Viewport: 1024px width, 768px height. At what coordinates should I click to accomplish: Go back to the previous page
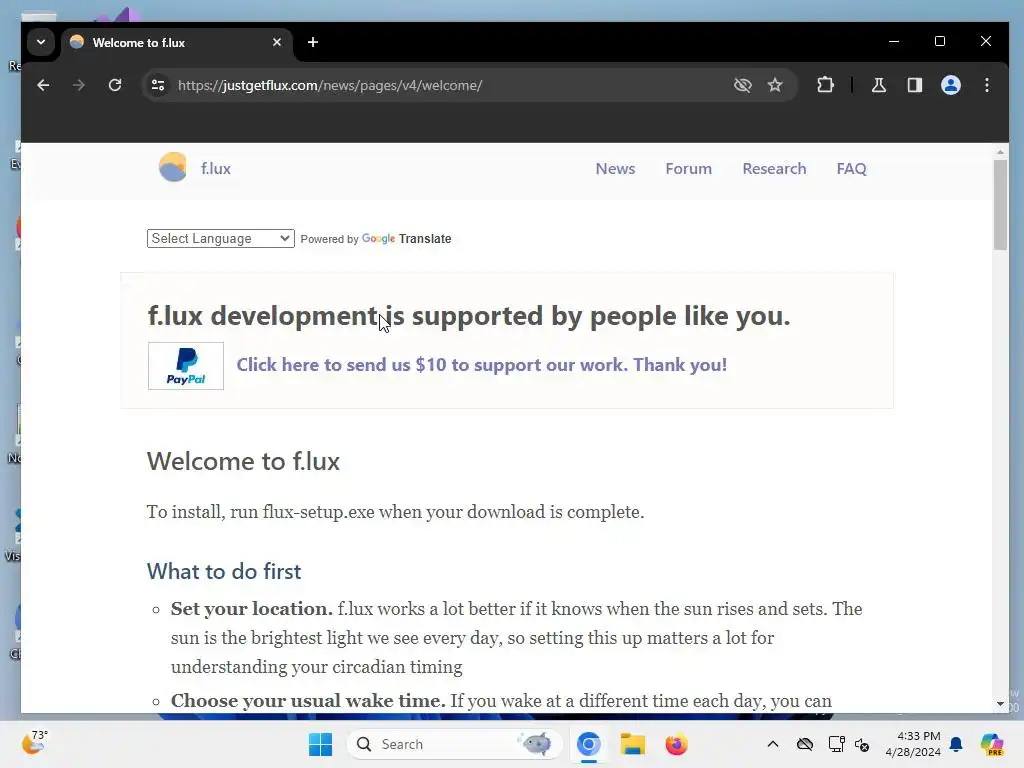pos(43,85)
